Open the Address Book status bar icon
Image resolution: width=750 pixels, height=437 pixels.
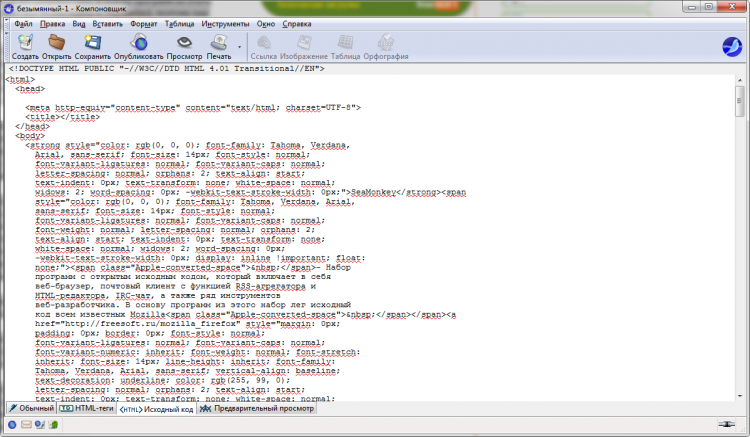[53, 424]
